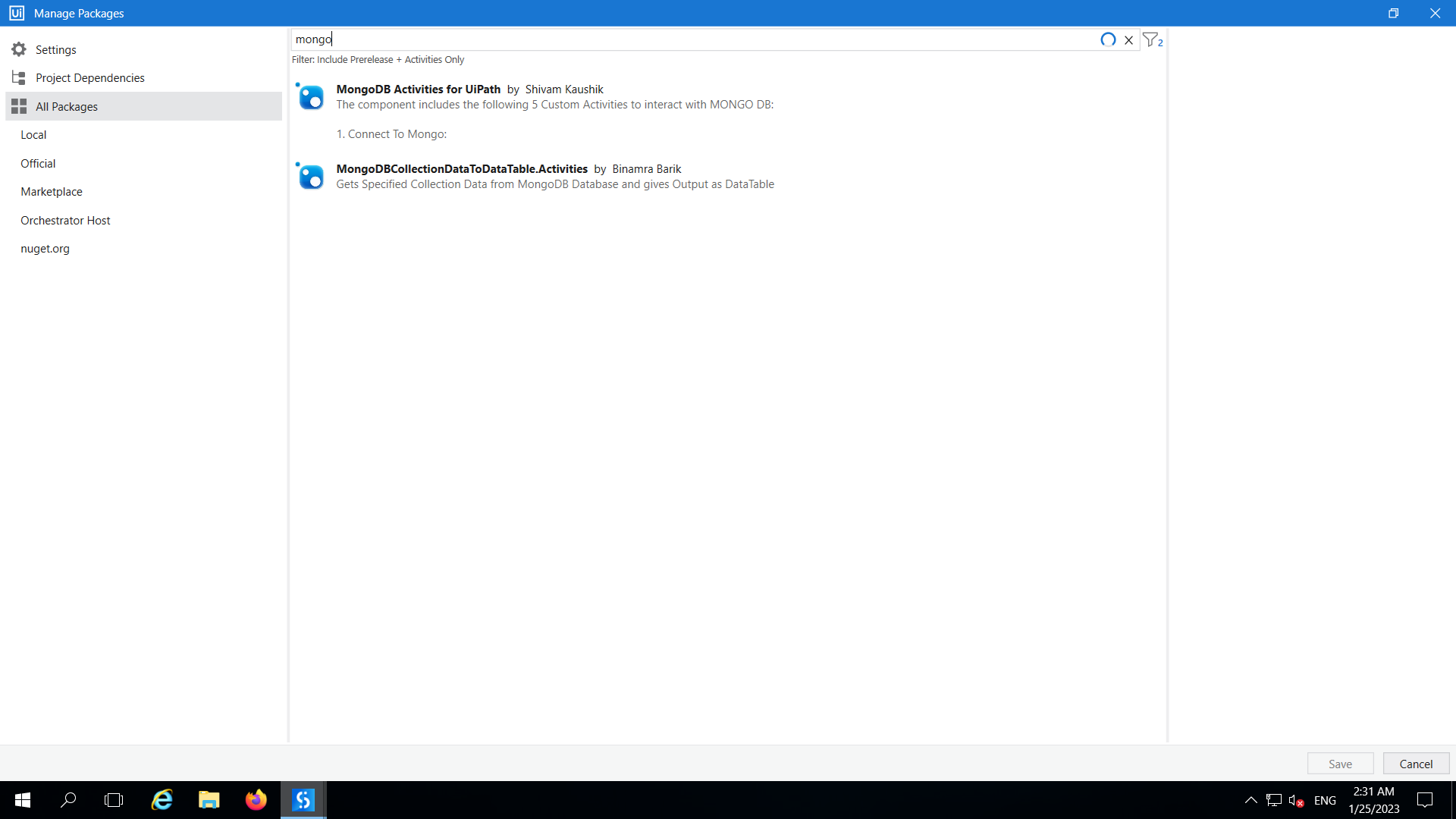The height and width of the screenshot is (819, 1456).
Task: Open the ENG language indicator
Action: point(1325,800)
